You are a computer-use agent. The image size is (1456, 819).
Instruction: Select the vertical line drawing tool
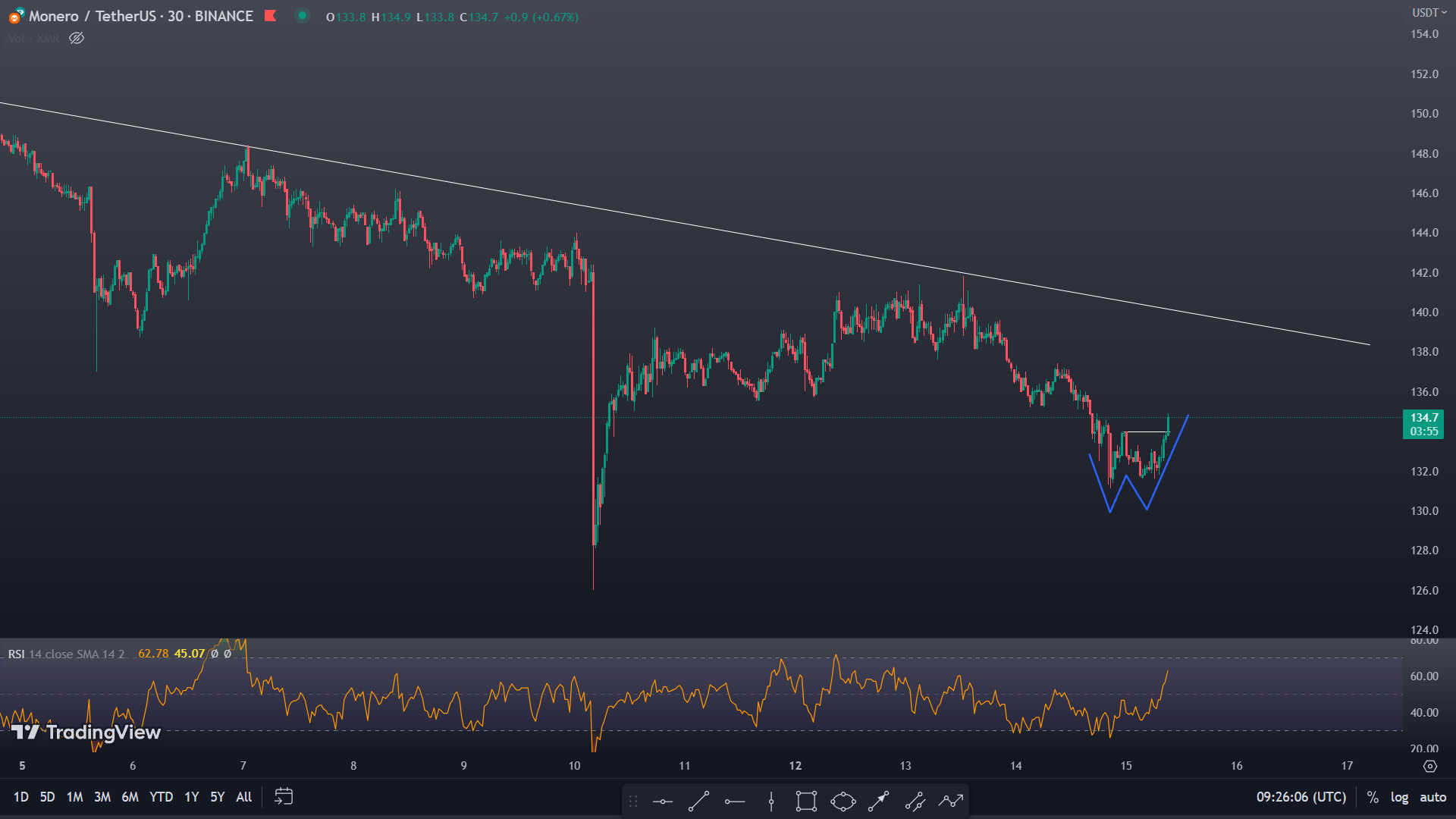[x=771, y=801]
